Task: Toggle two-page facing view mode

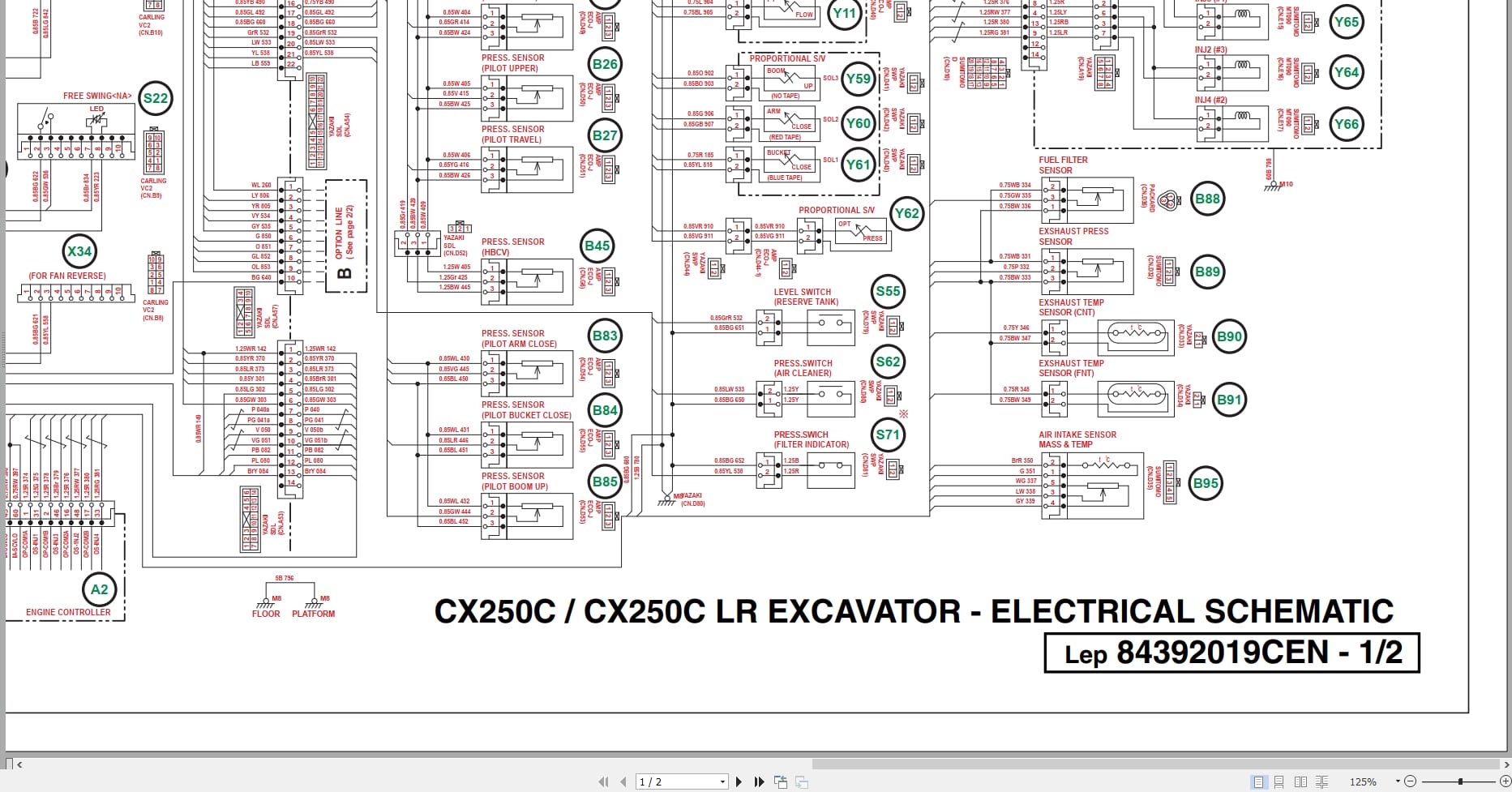Action: [1300, 781]
